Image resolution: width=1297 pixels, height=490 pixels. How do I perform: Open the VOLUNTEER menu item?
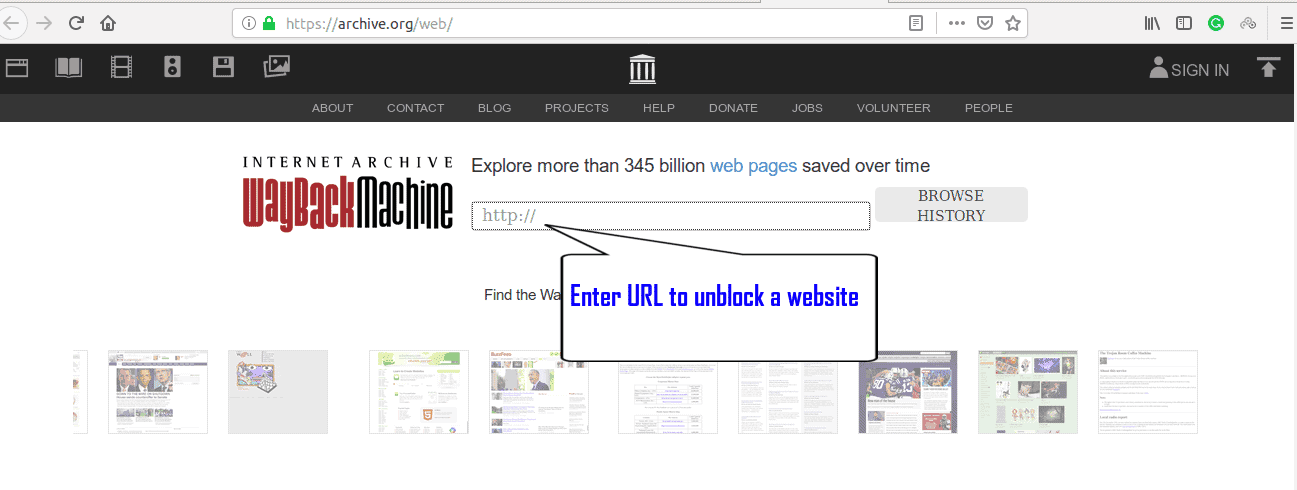[894, 108]
